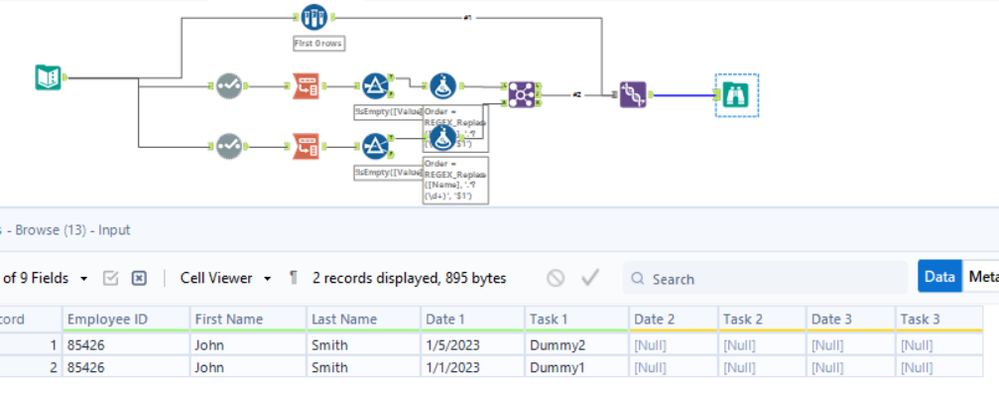999x395 pixels.
Task: Select the Smith cell in record 2
Action: click(x=363, y=368)
